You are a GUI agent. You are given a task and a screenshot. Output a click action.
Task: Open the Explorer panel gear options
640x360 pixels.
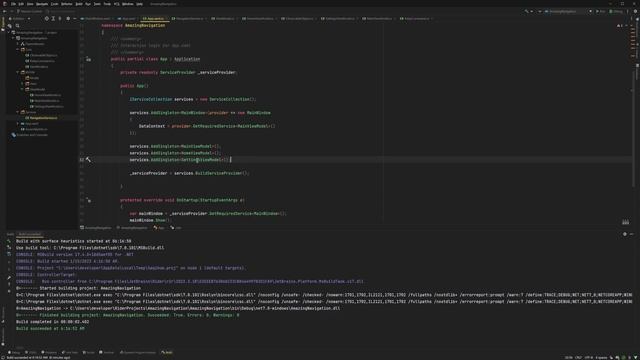[x=68, y=18]
